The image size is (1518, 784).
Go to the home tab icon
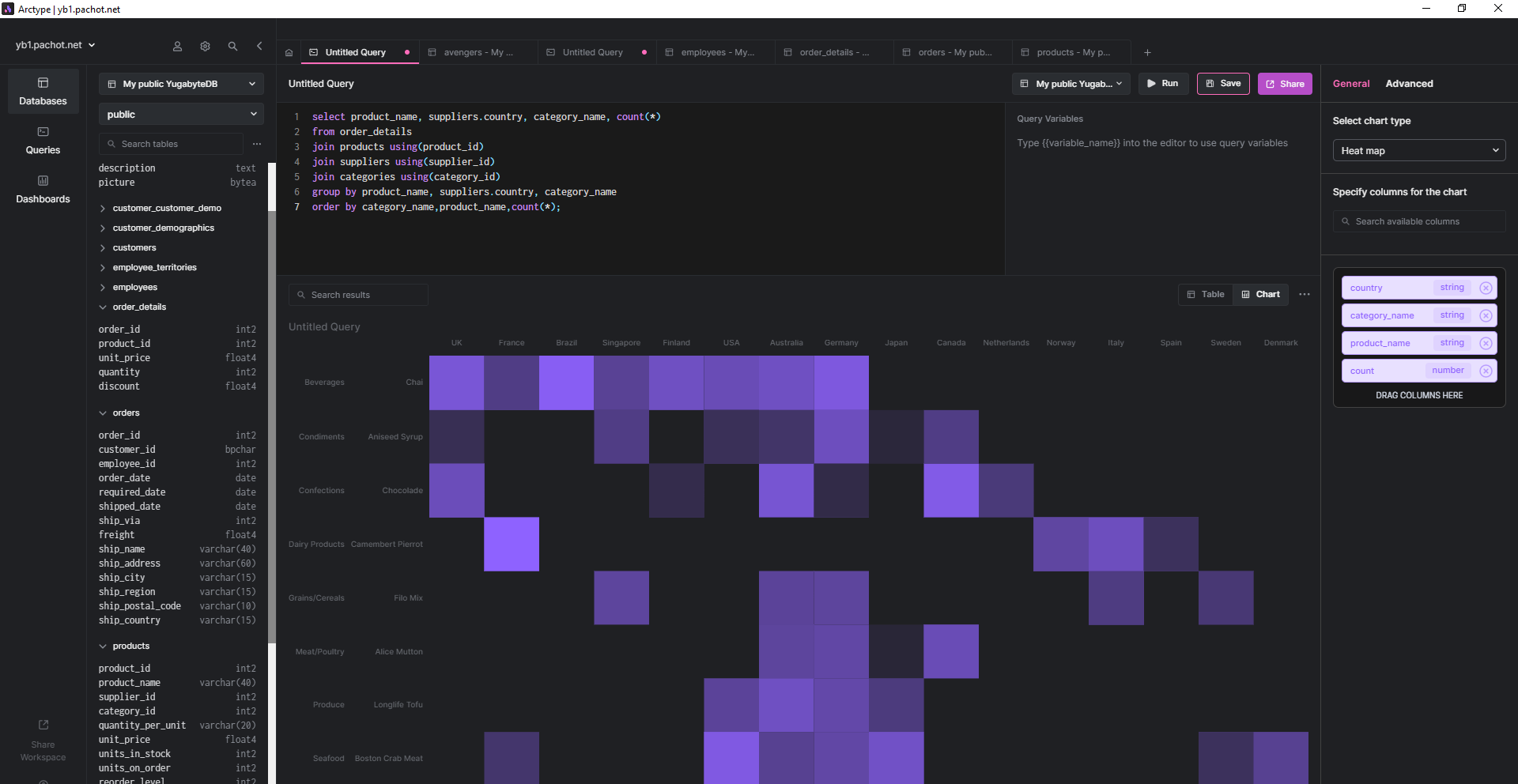[x=289, y=53]
